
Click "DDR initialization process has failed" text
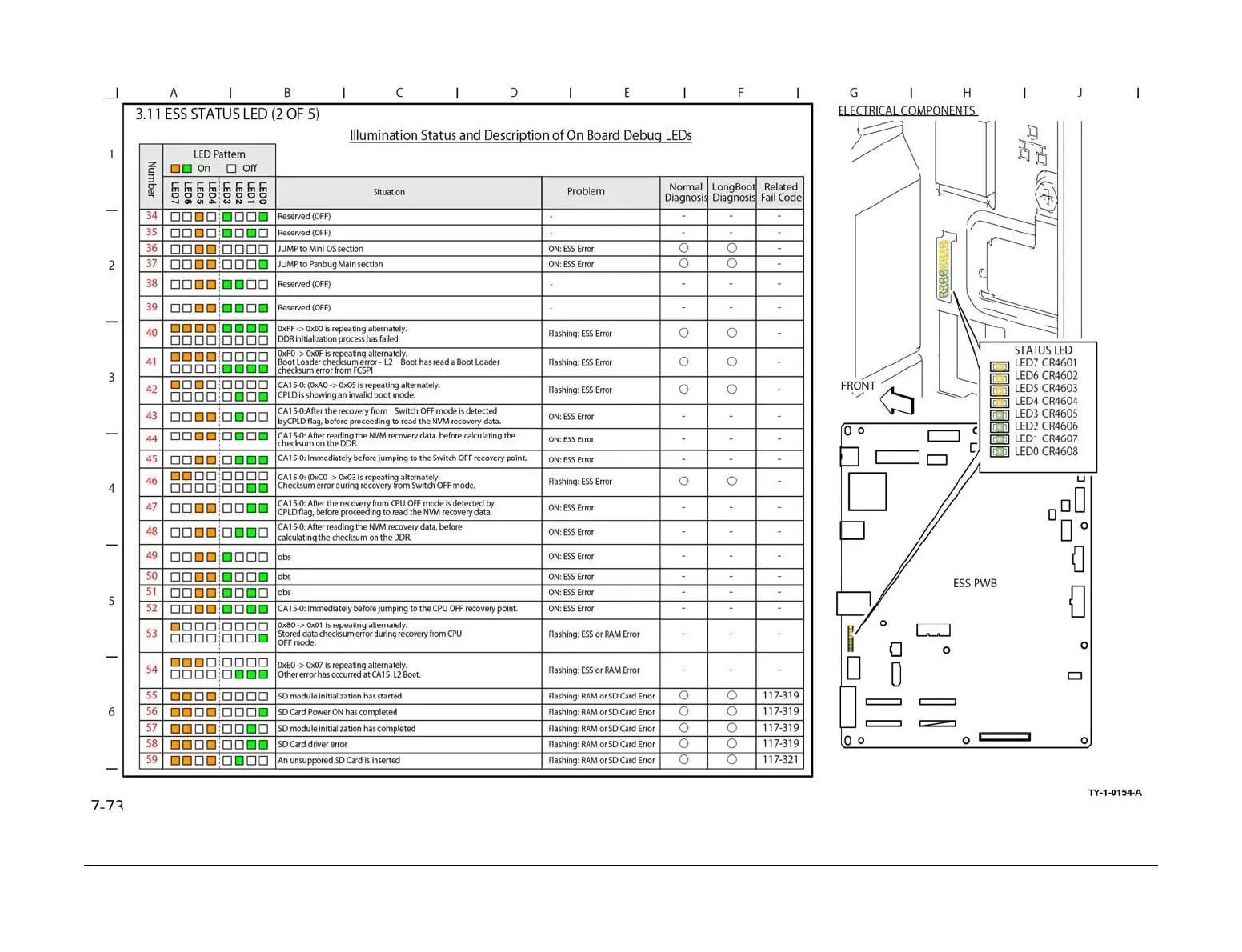coord(338,339)
